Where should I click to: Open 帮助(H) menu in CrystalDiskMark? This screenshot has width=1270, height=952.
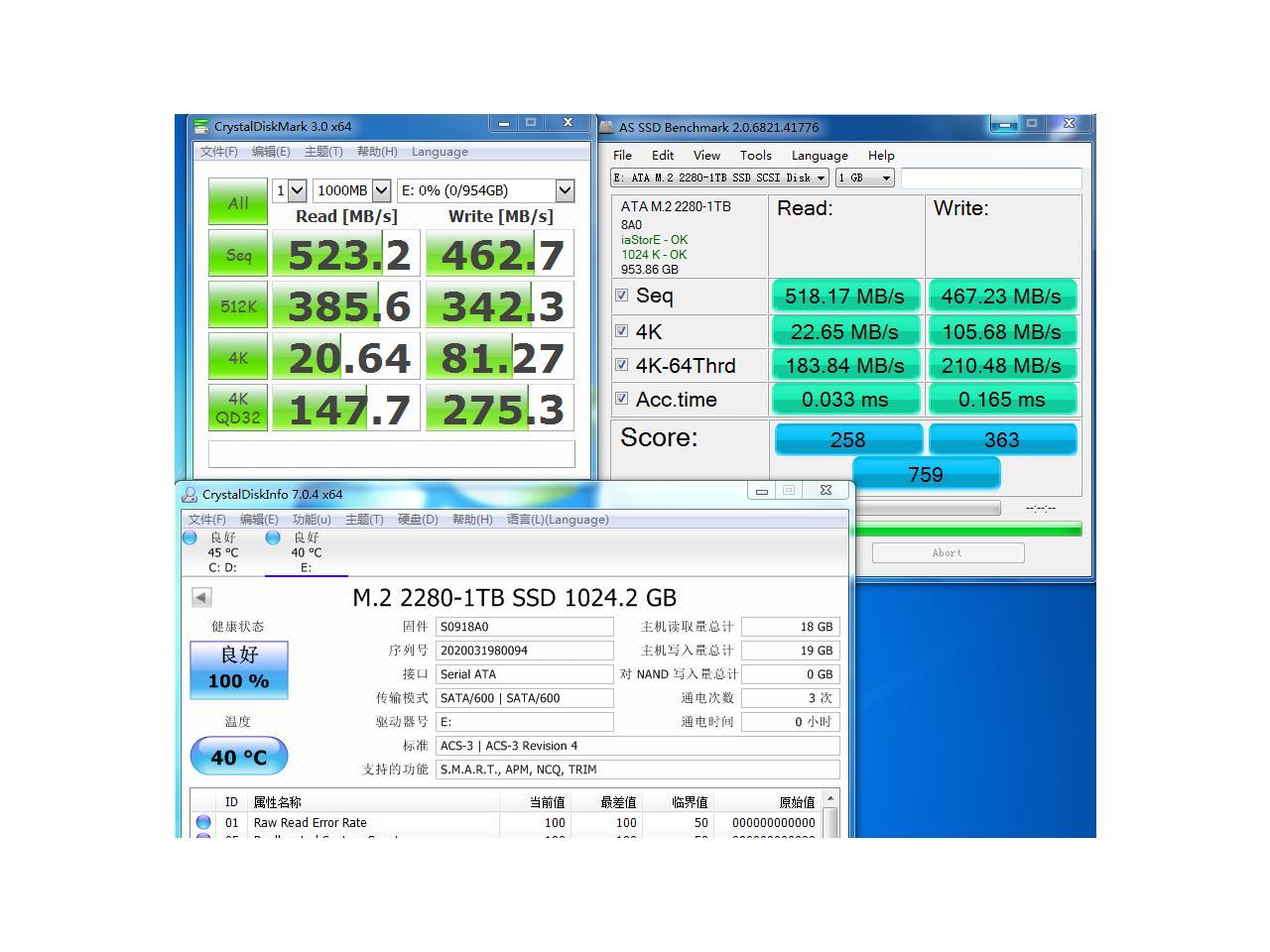(x=377, y=152)
